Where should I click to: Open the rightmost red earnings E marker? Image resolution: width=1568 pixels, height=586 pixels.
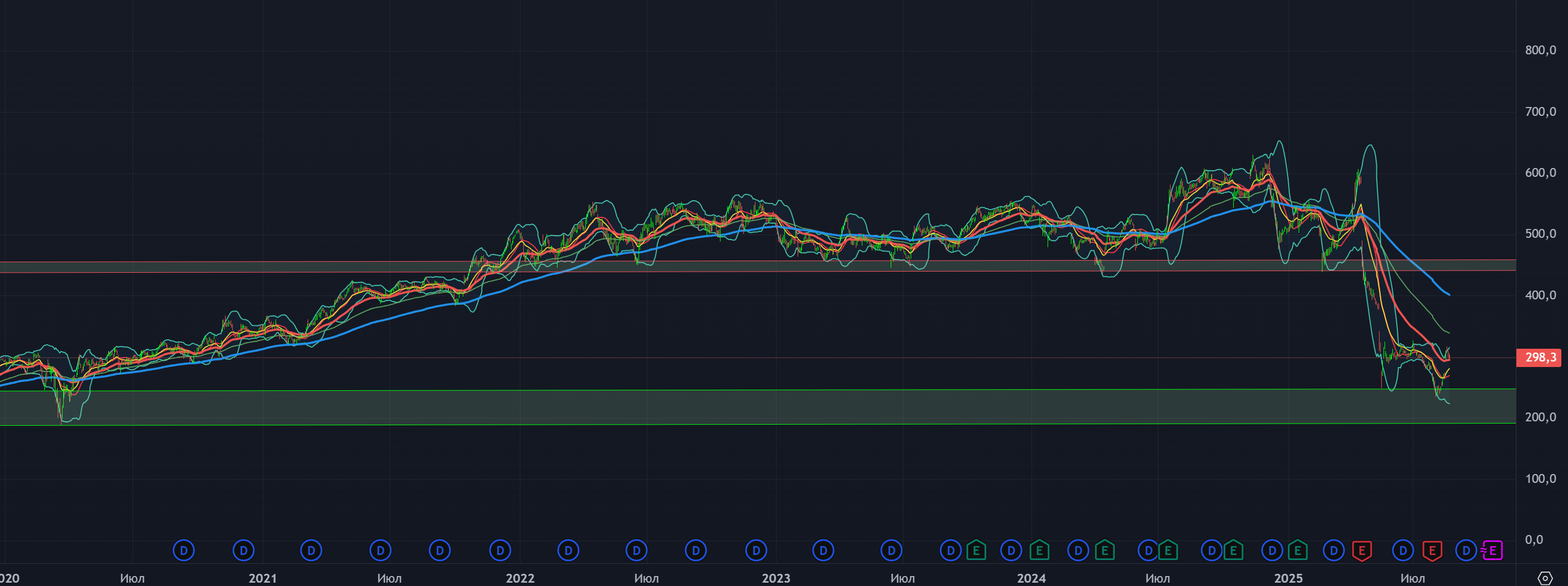coord(1432,551)
